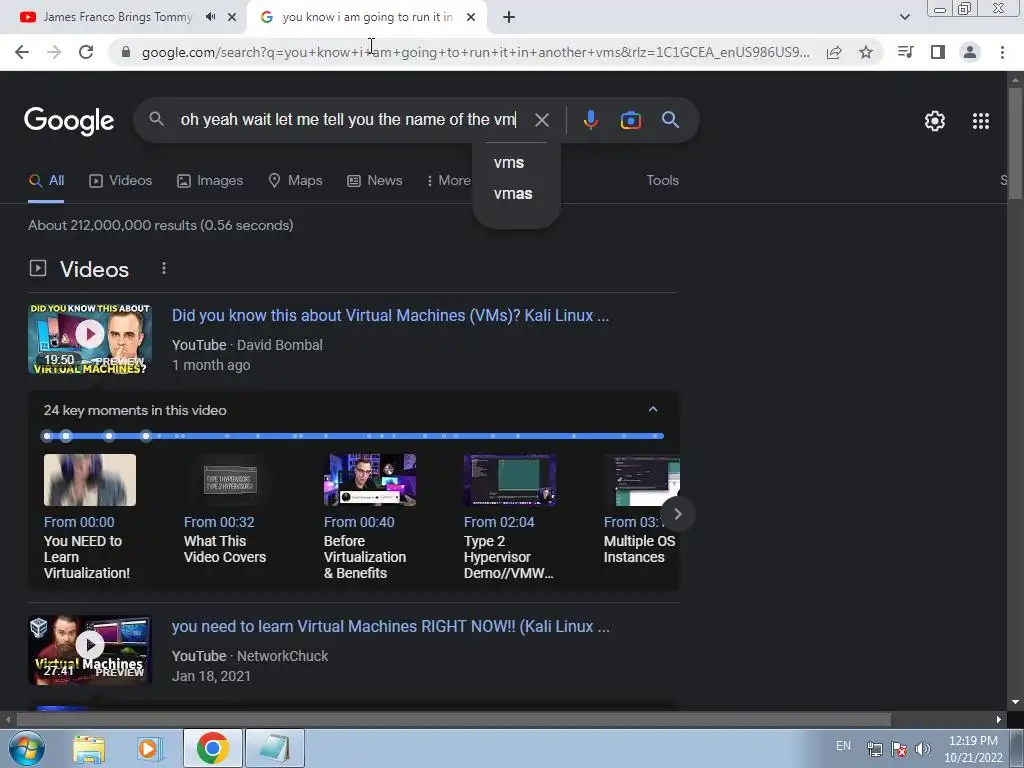
Task: Open a new tab with plus button
Action: pos(509,18)
